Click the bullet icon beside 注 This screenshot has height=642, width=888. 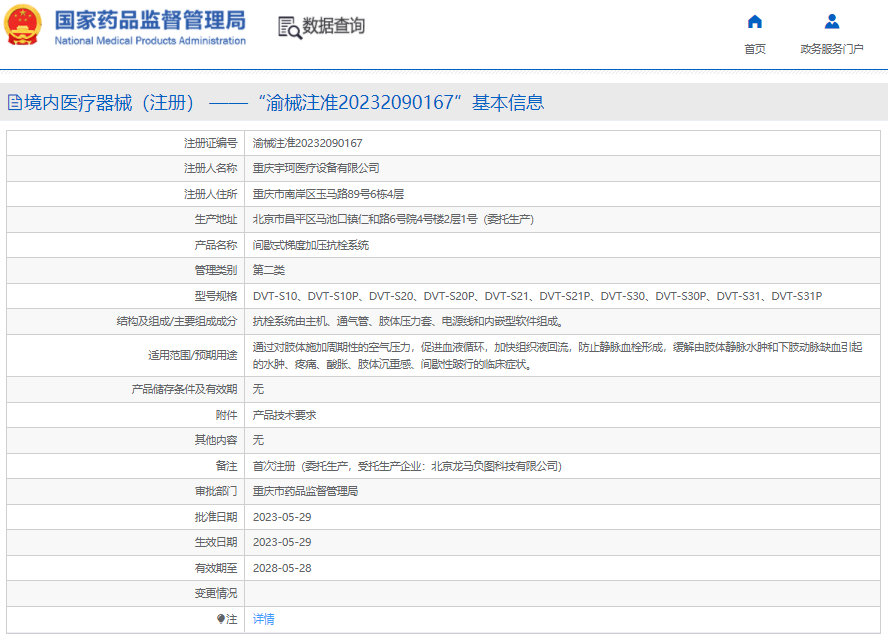click(x=221, y=619)
